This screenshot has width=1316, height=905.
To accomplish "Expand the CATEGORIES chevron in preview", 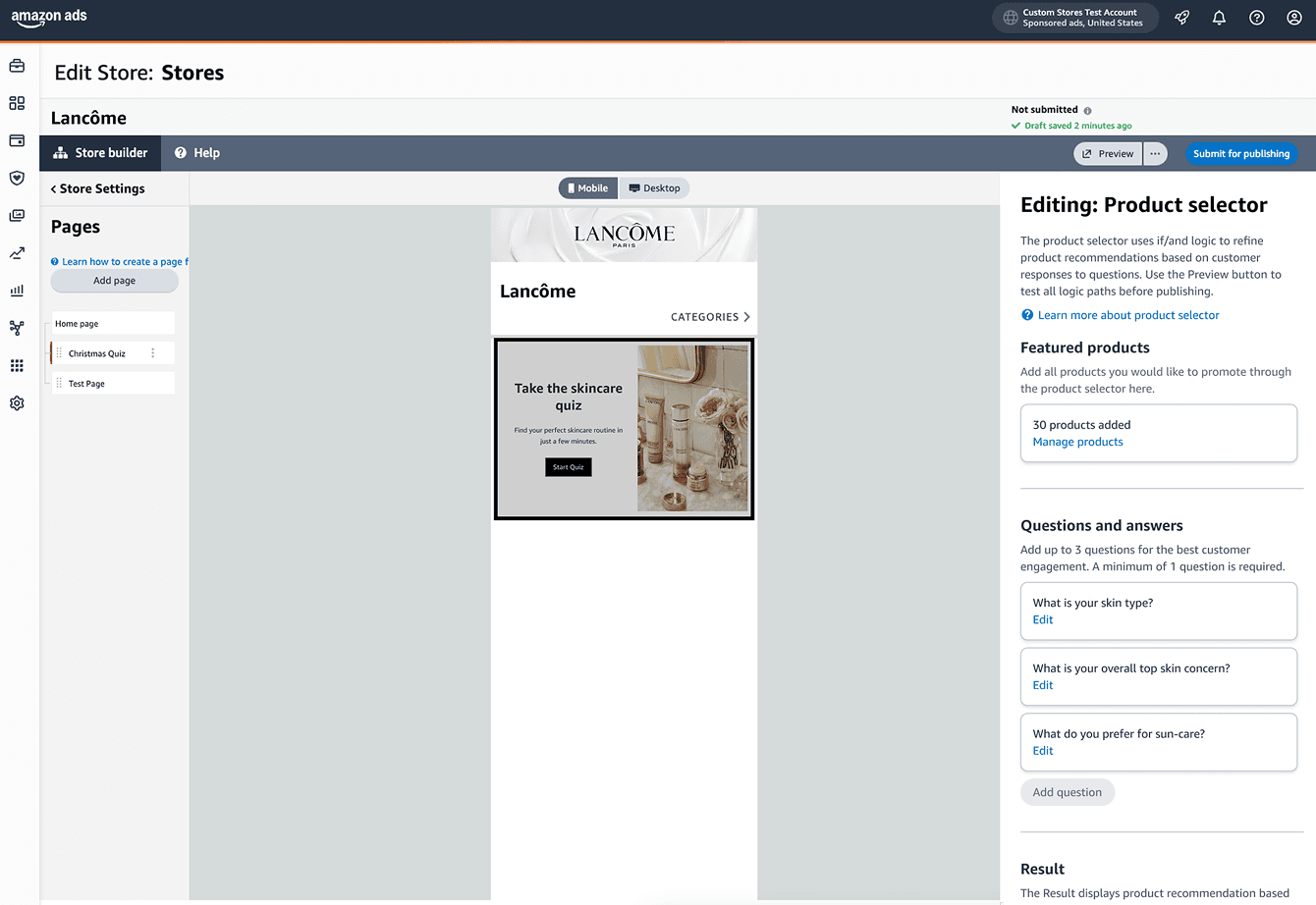I will [746, 317].
